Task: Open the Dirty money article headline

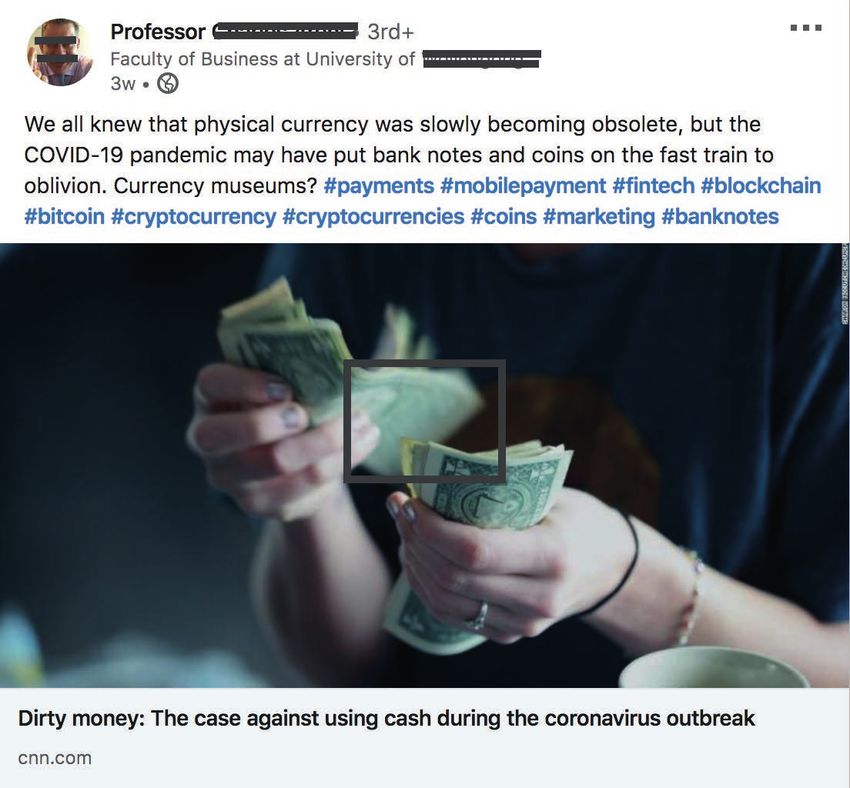Action: (x=387, y=718)
